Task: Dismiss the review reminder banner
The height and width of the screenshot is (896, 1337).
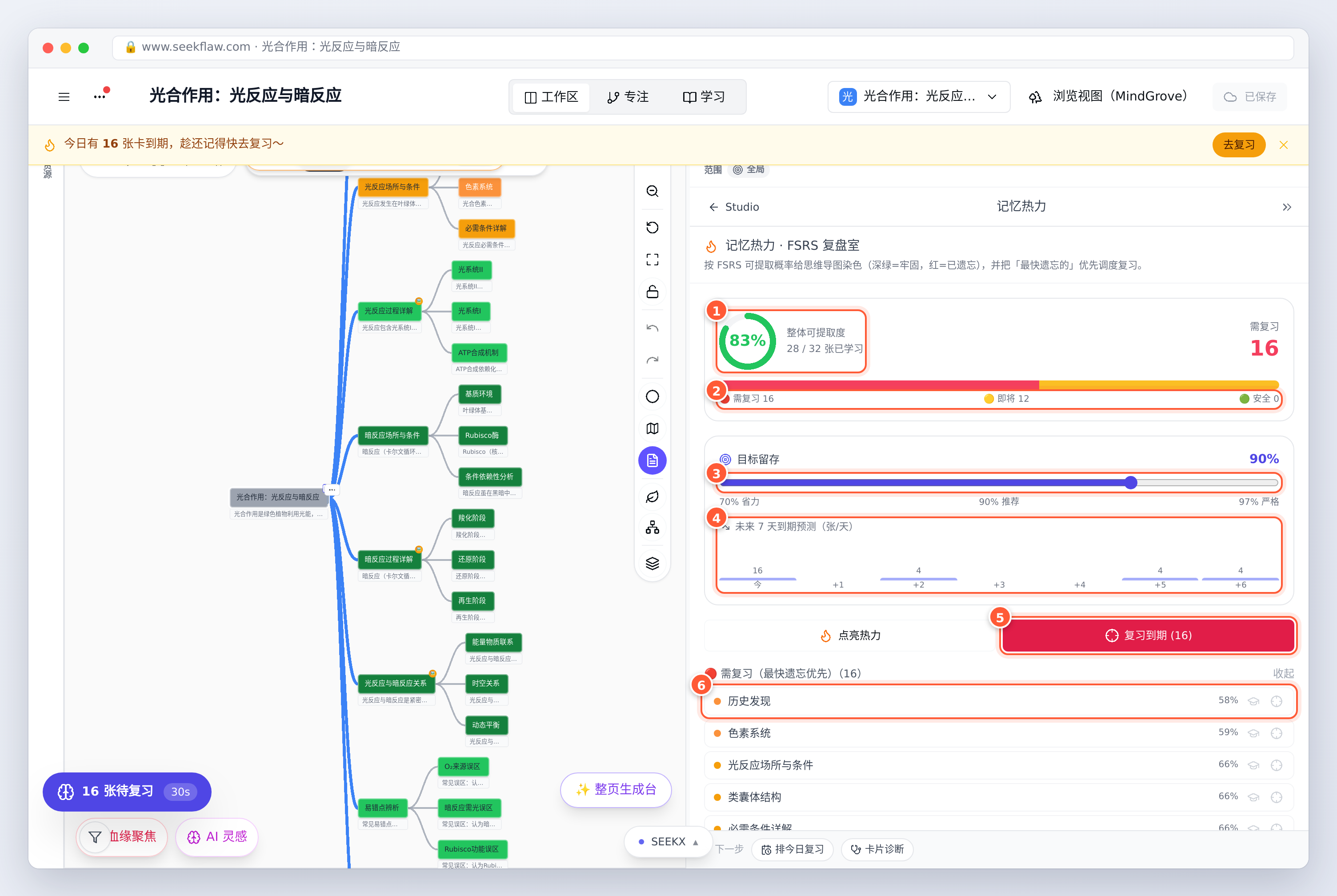Action: coord(1283,144)
